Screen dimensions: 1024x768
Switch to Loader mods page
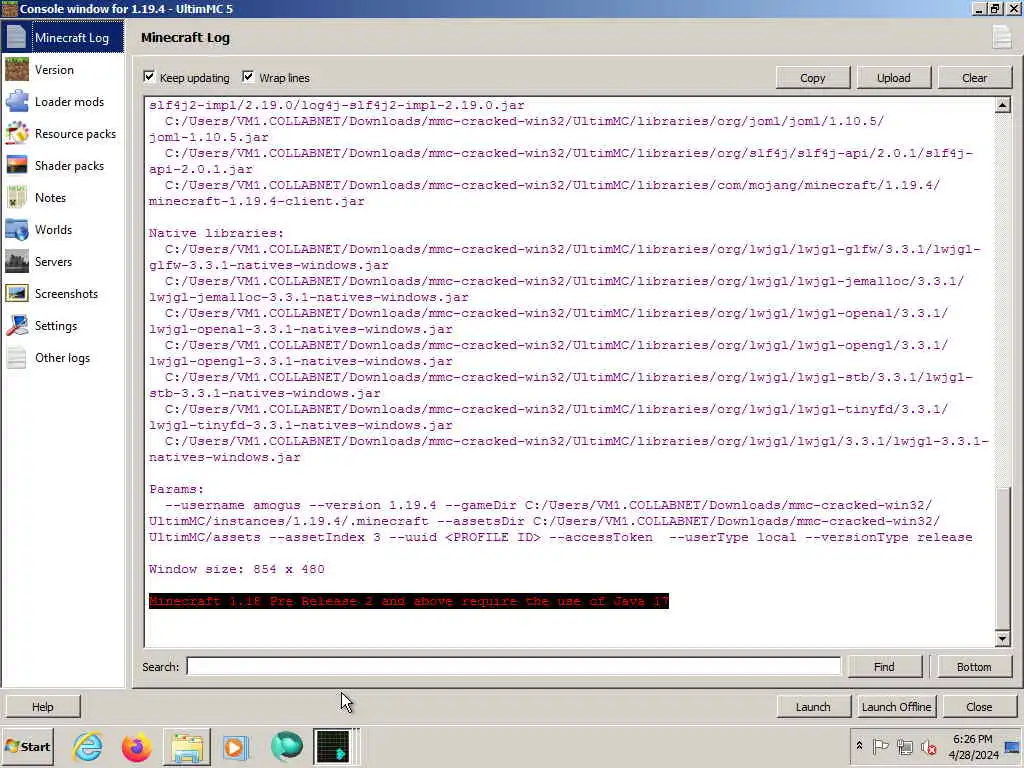click(x=63, y=101)
